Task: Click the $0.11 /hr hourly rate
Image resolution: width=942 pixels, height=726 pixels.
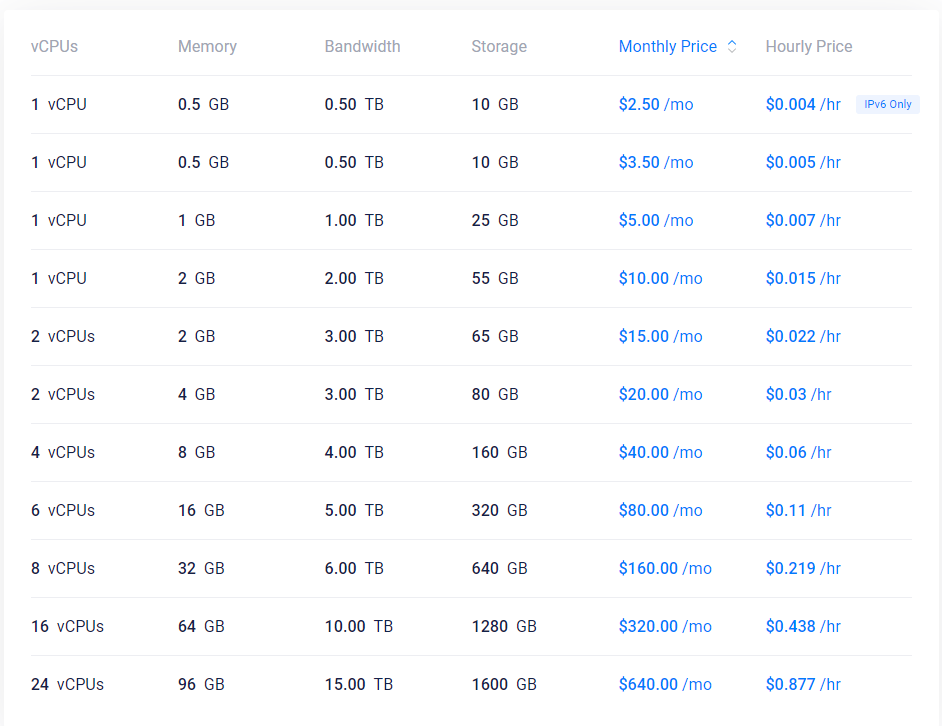Action: point(798,510)
